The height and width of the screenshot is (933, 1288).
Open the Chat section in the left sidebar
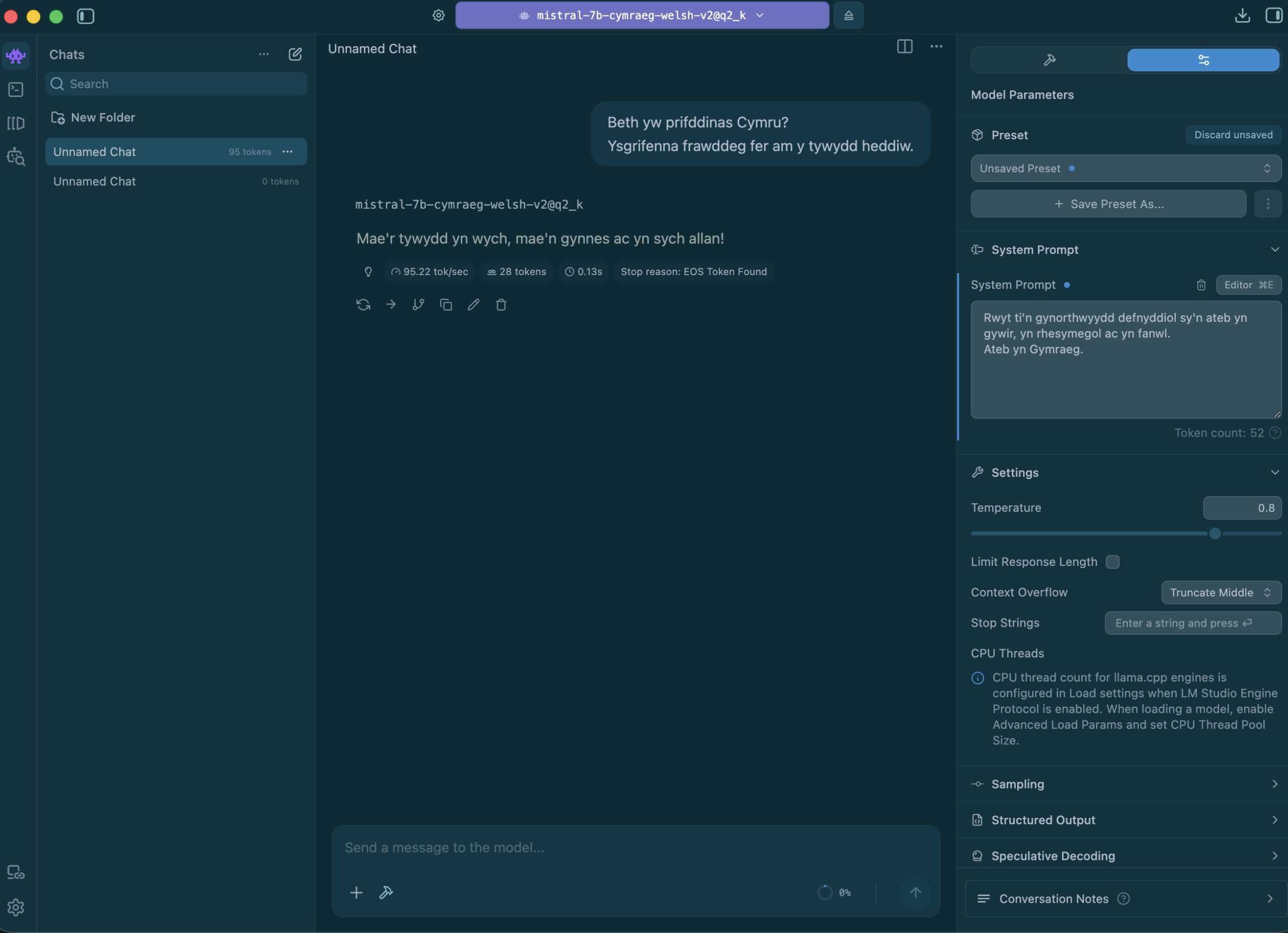point(16,56)
